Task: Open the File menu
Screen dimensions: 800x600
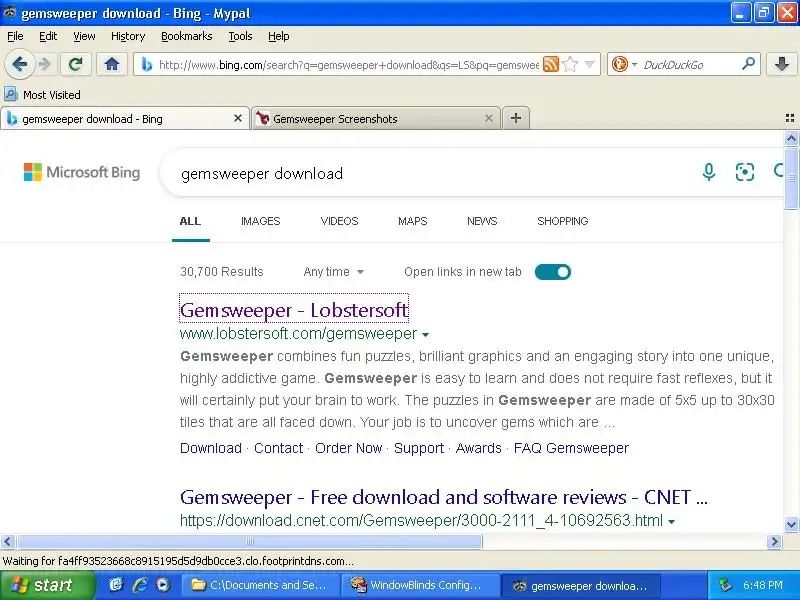Action: pyautogui.click(x=15, y=36)
